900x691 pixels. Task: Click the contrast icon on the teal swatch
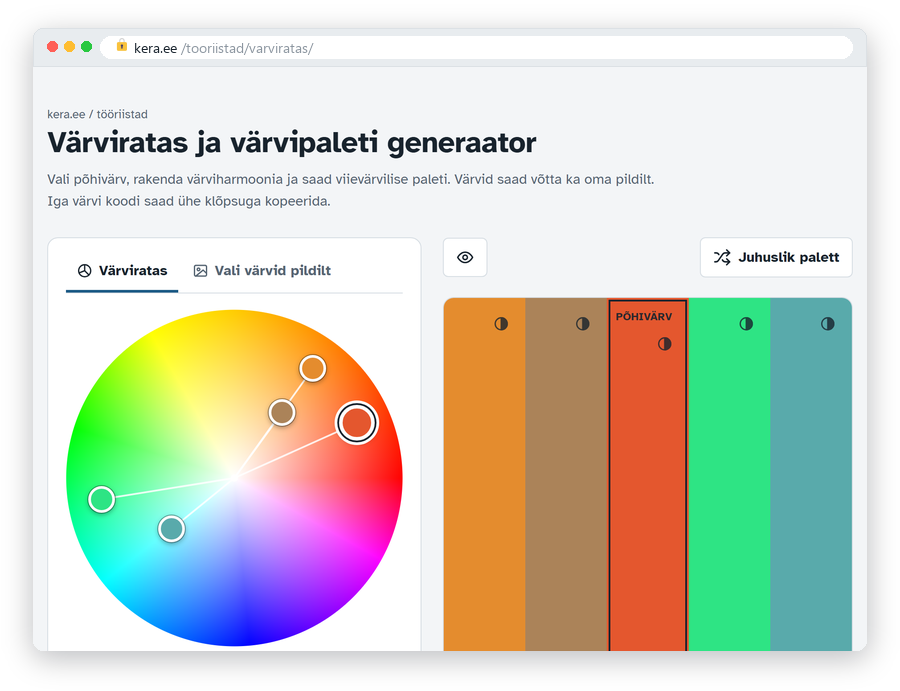(828, 324)
